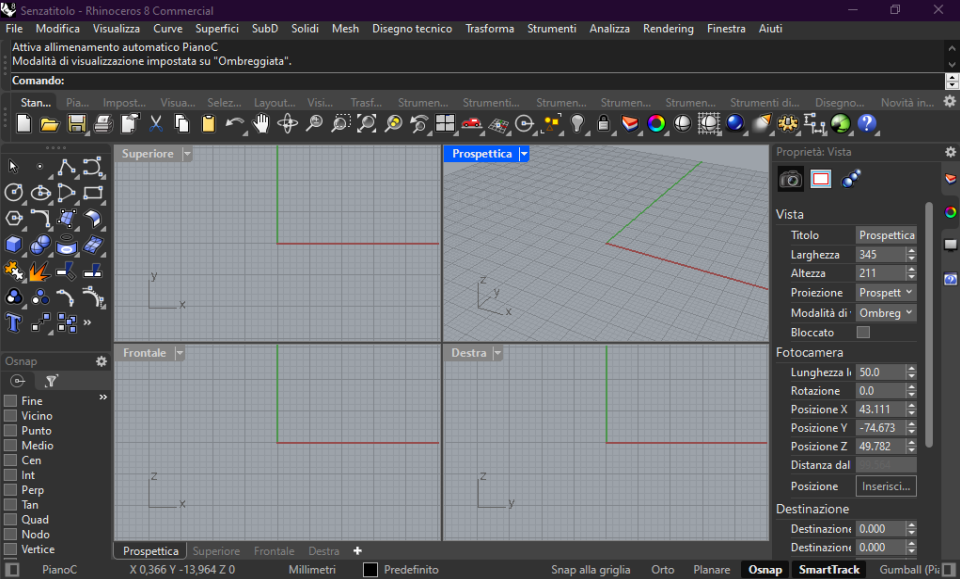Open the File menu
The height and width of the screenshot is (579, 960).
pyautogui.click(x=13, y=29)
